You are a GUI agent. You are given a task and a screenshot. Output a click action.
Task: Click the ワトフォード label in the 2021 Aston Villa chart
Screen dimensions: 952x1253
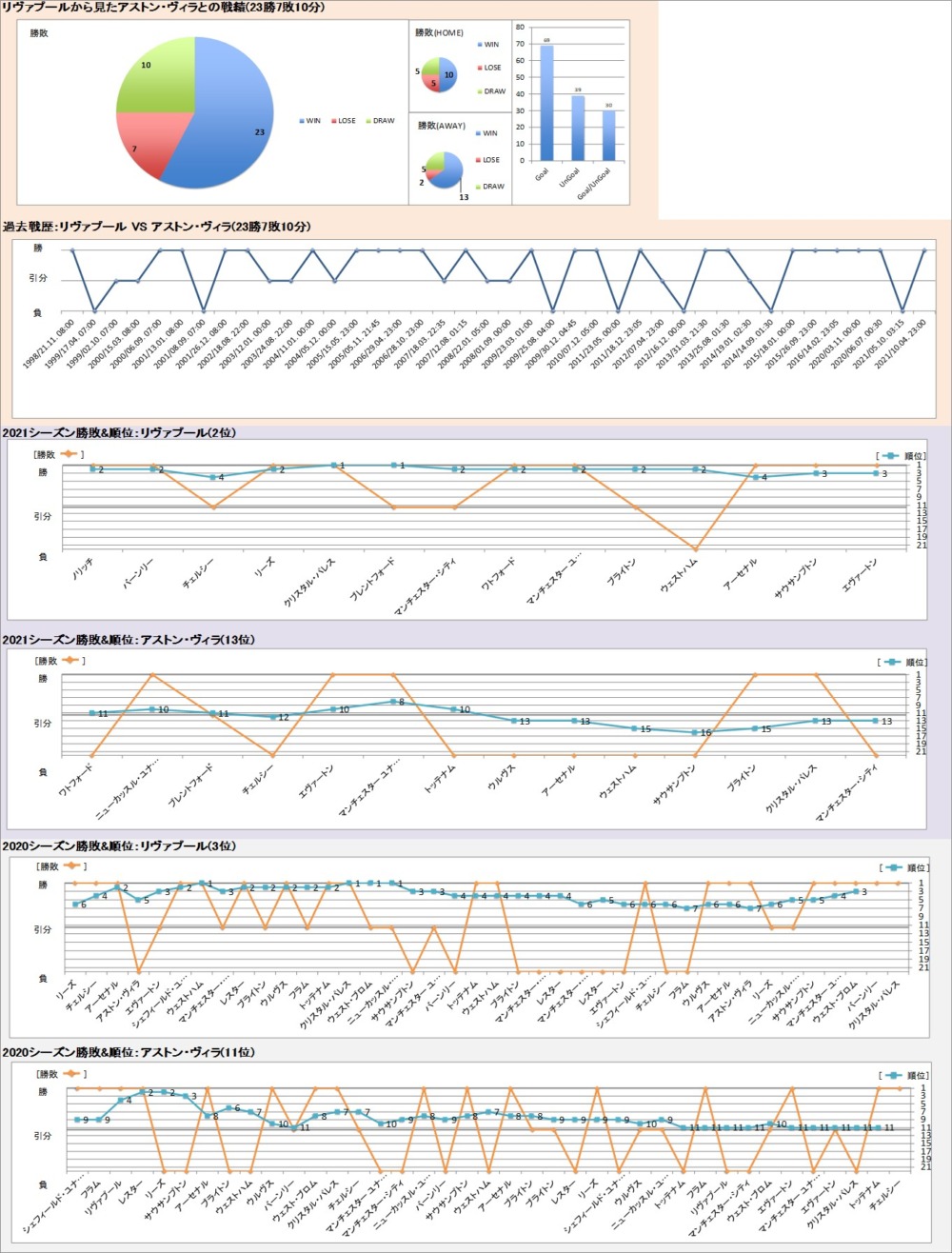(75, 781)
